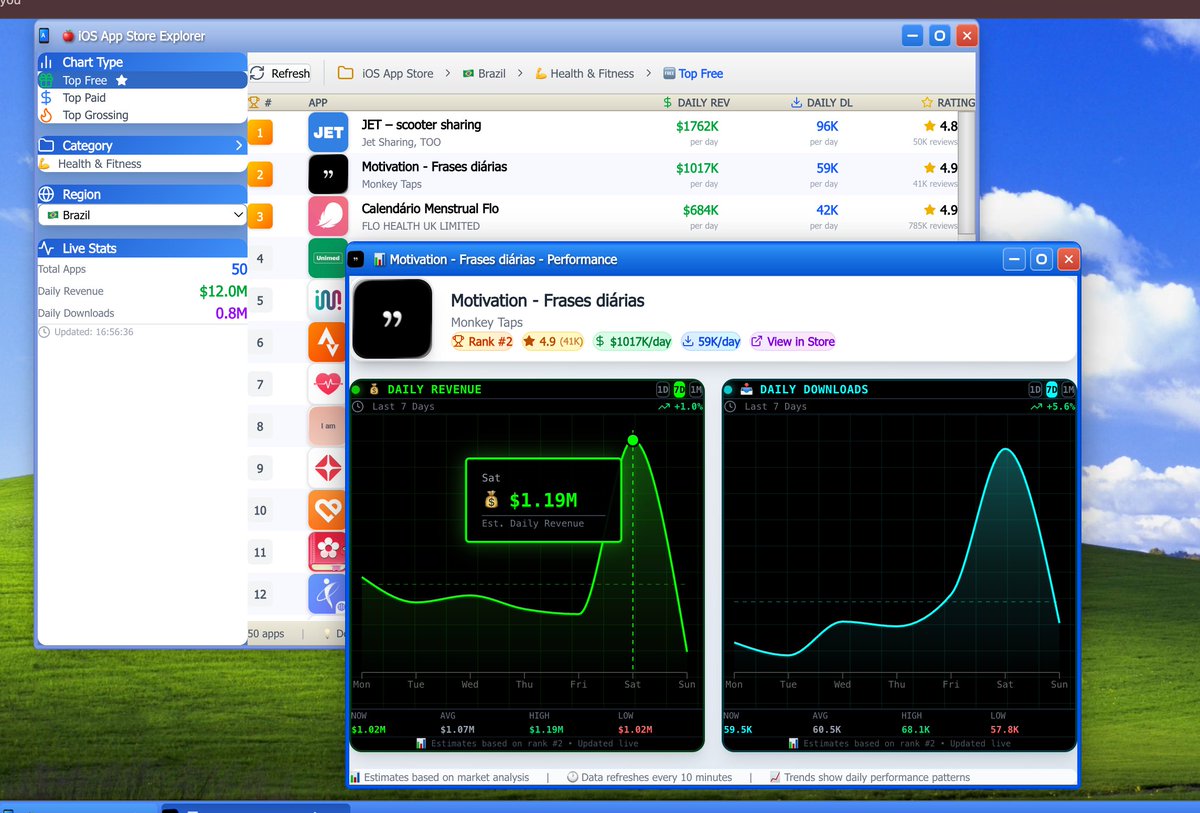Open the Brazil region dropdown
Viewport: 1200px width, 813px height.
click(x=142, y=215)
